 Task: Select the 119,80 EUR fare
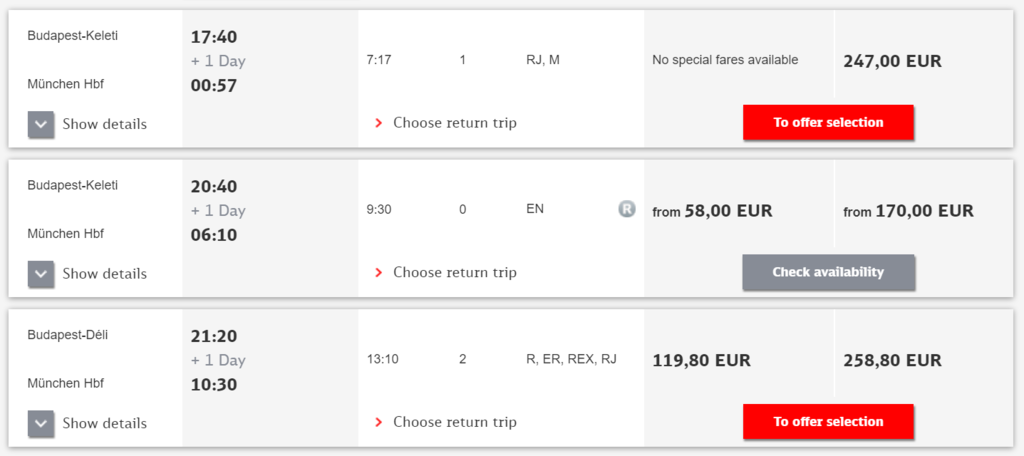pos(701,360)
